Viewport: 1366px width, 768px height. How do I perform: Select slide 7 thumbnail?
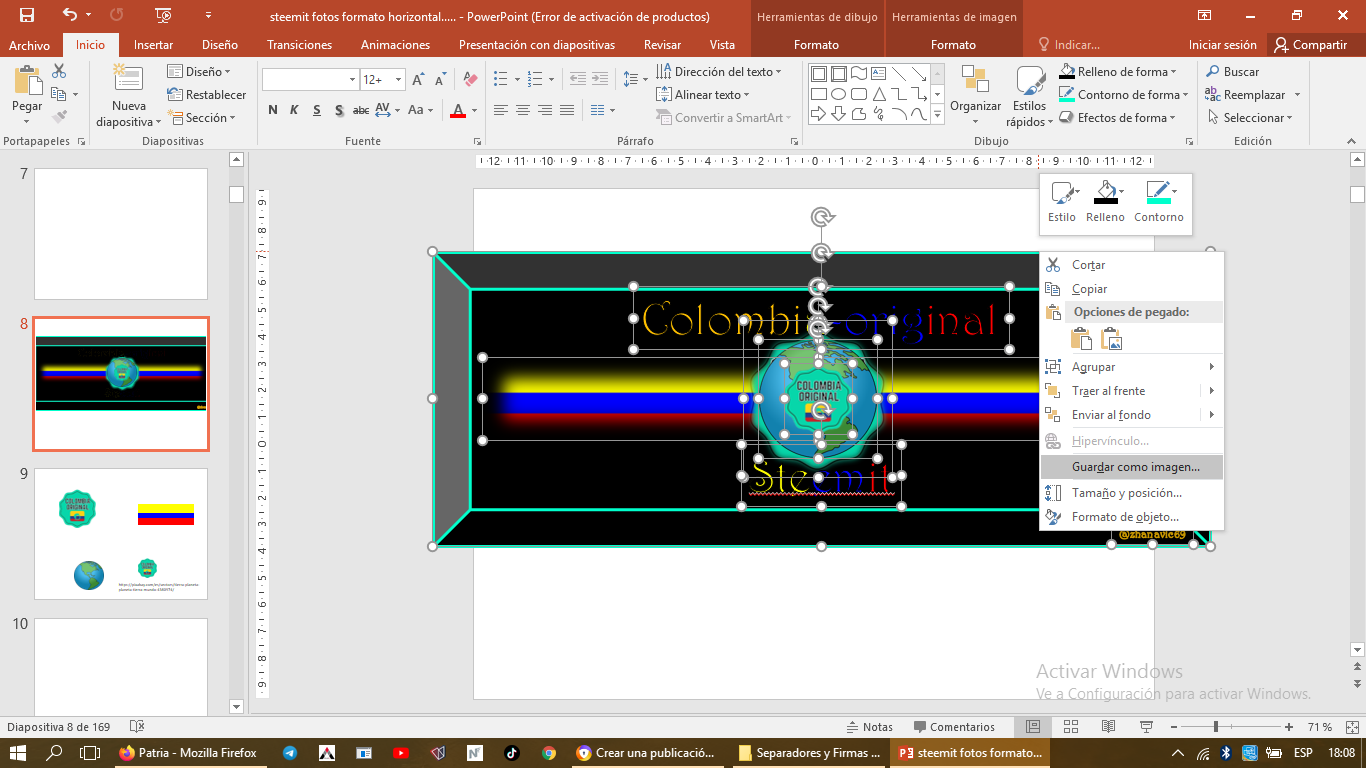tap(121, 234)
